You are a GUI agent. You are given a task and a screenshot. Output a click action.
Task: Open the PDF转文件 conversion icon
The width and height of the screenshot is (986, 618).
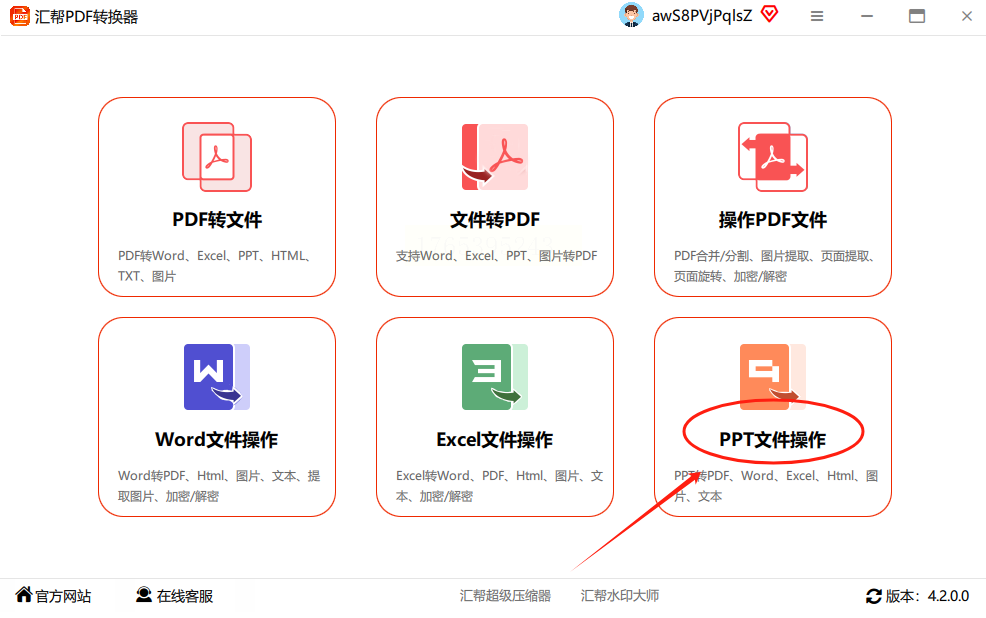[x=217, y=157]
